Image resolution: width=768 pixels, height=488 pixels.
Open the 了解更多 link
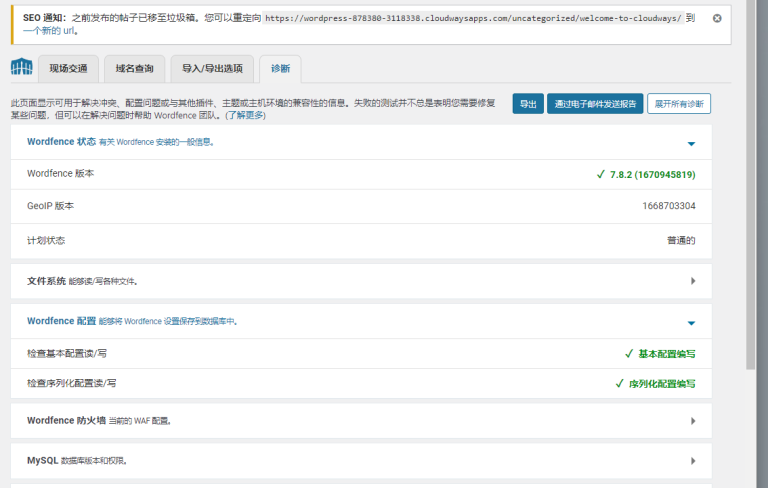(x=246, y=116)
